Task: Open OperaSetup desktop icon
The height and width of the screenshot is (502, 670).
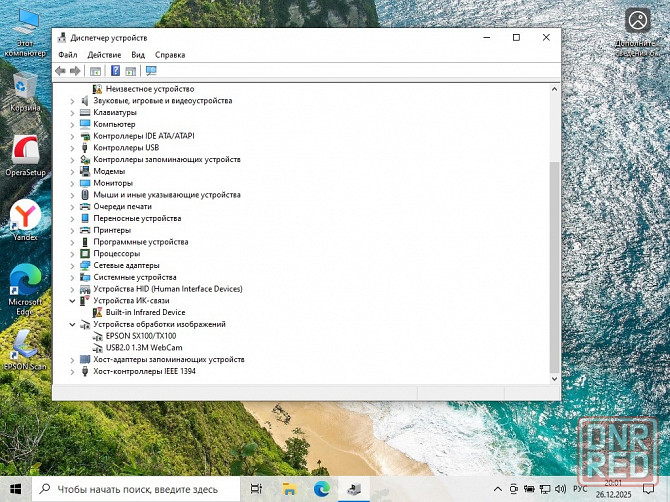Action: point(25,154)
